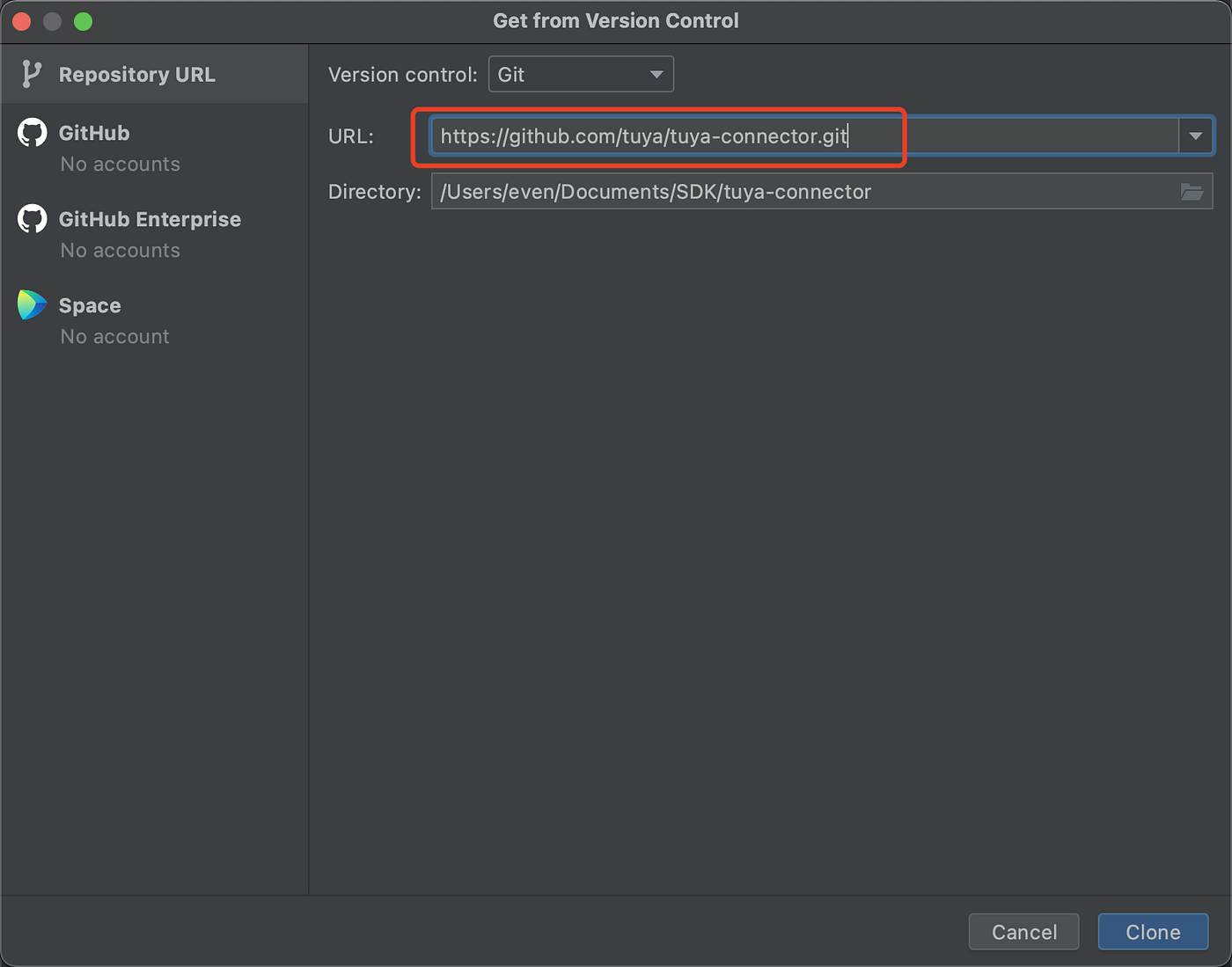The height and width of the screenshot is (967, 1232).
Task: Switch to the GitHub sidebar section
Action: [x=92, y=132]
